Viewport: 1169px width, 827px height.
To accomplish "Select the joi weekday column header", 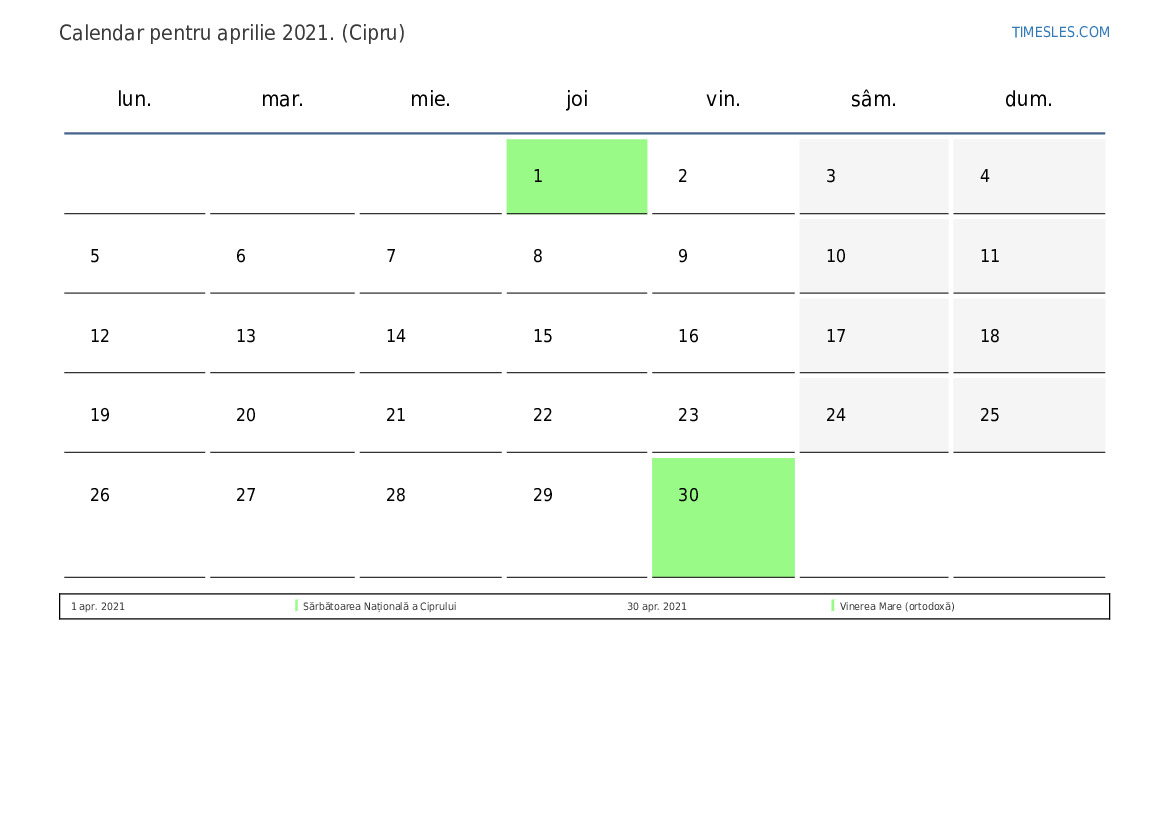I will pos(577,99).
